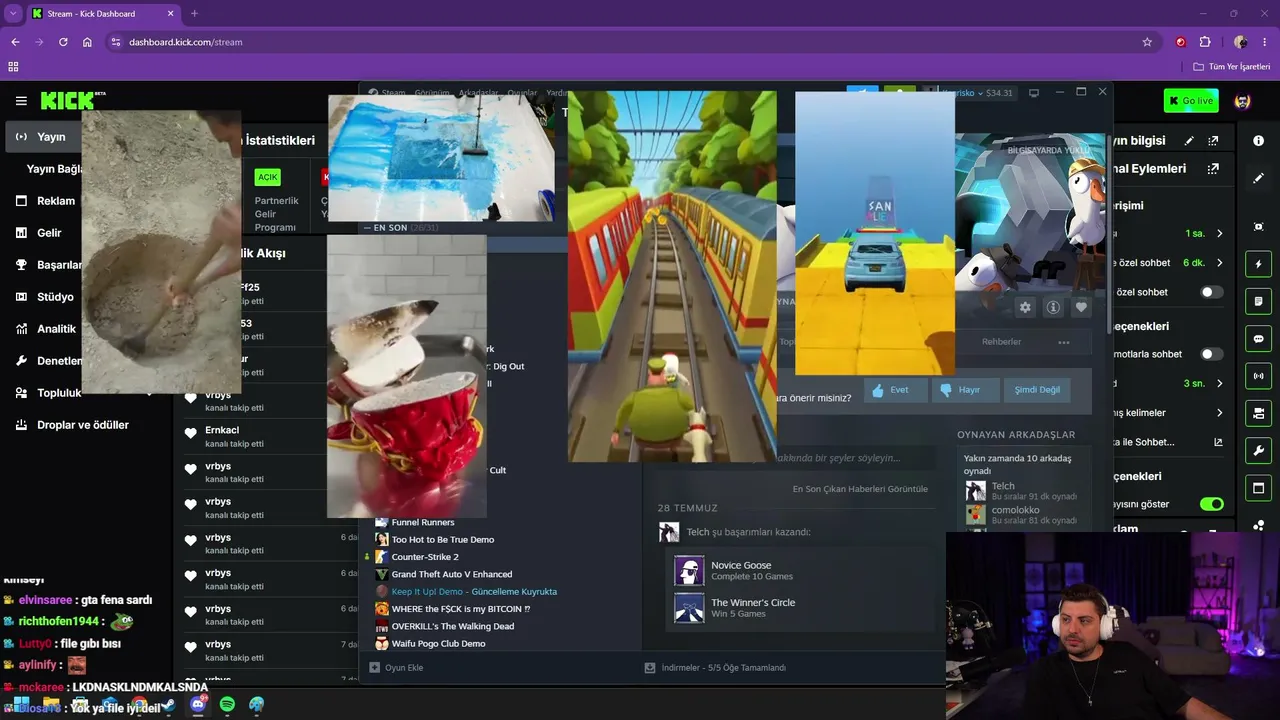
Task: Click the Go live button
Action: tap(1191, 101)
